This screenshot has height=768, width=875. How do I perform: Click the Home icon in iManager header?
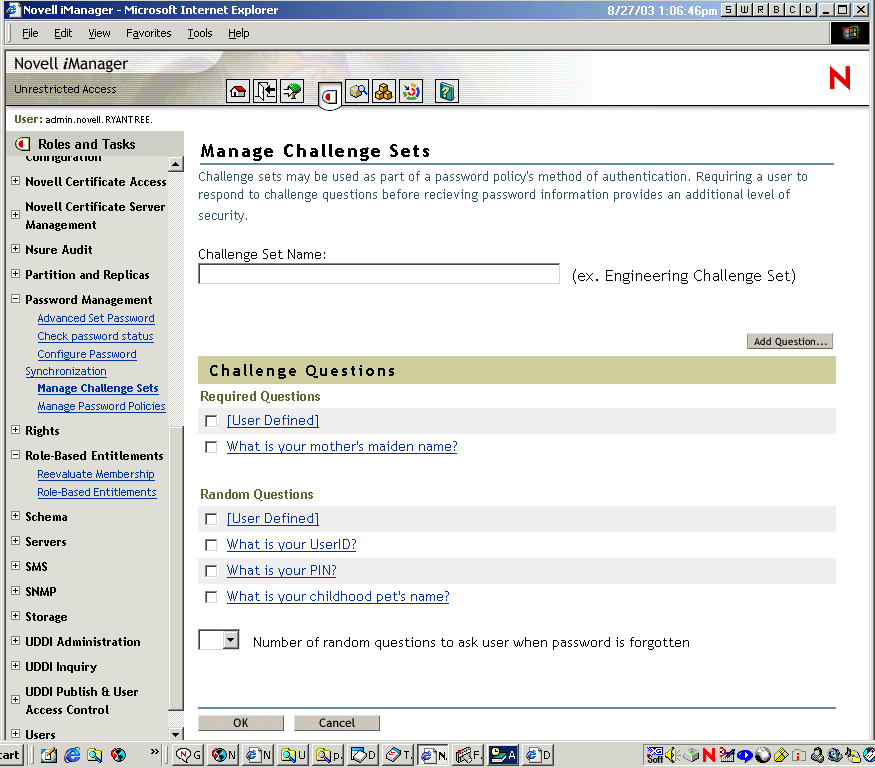(238, 91)
